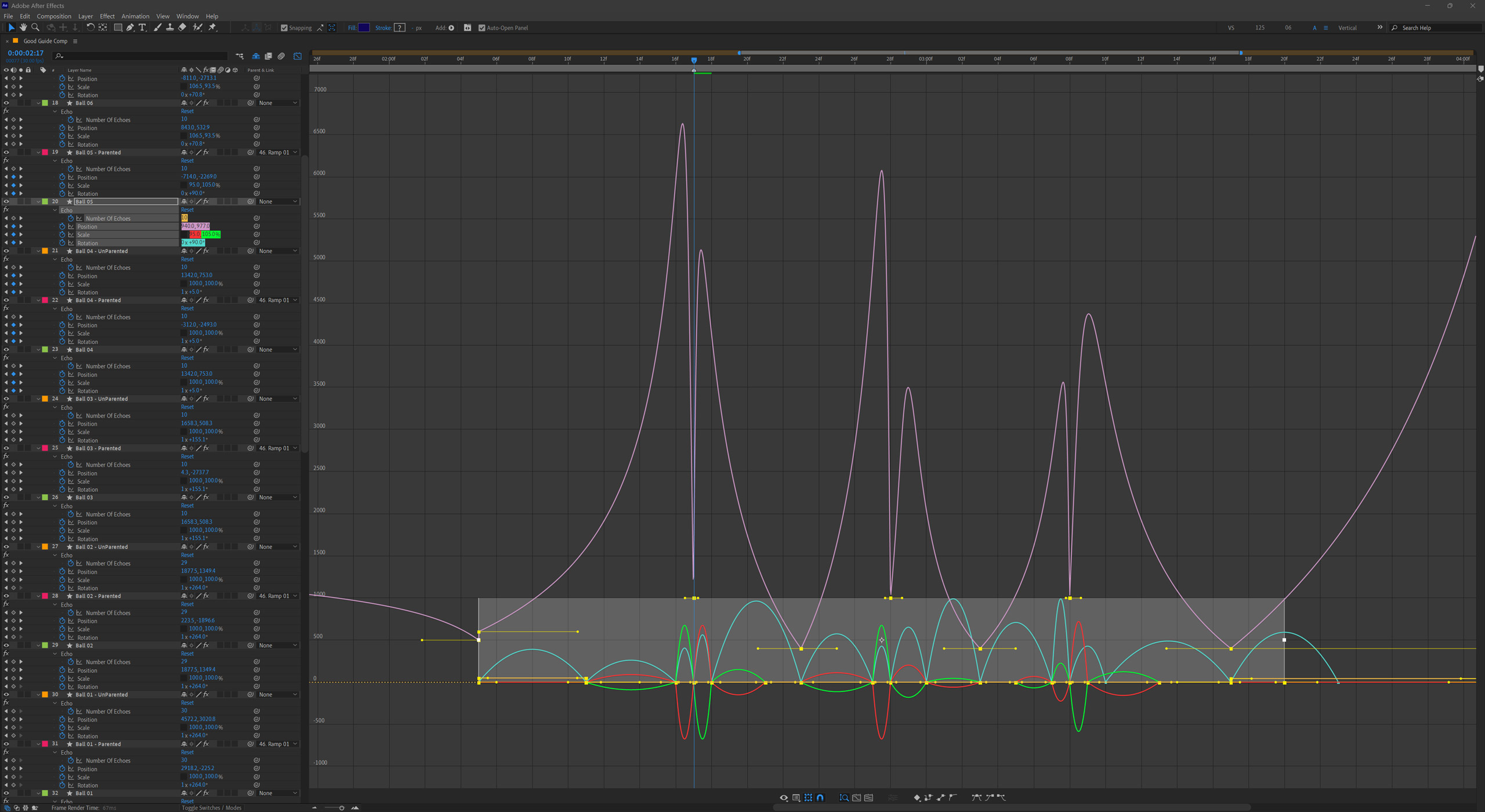Reset the Echo effect on Ball 06
The height and width of the screenshot is (812, 1485).
(187, 111)
